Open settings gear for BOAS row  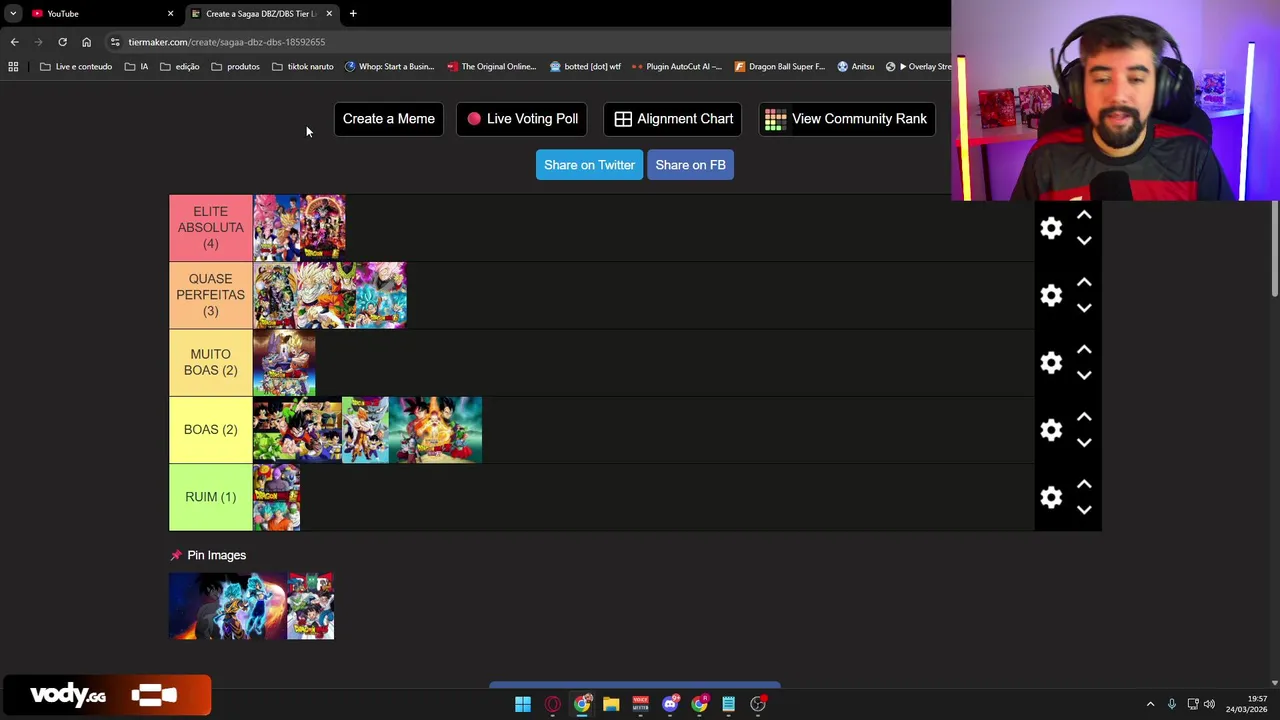click(1051, 430)
